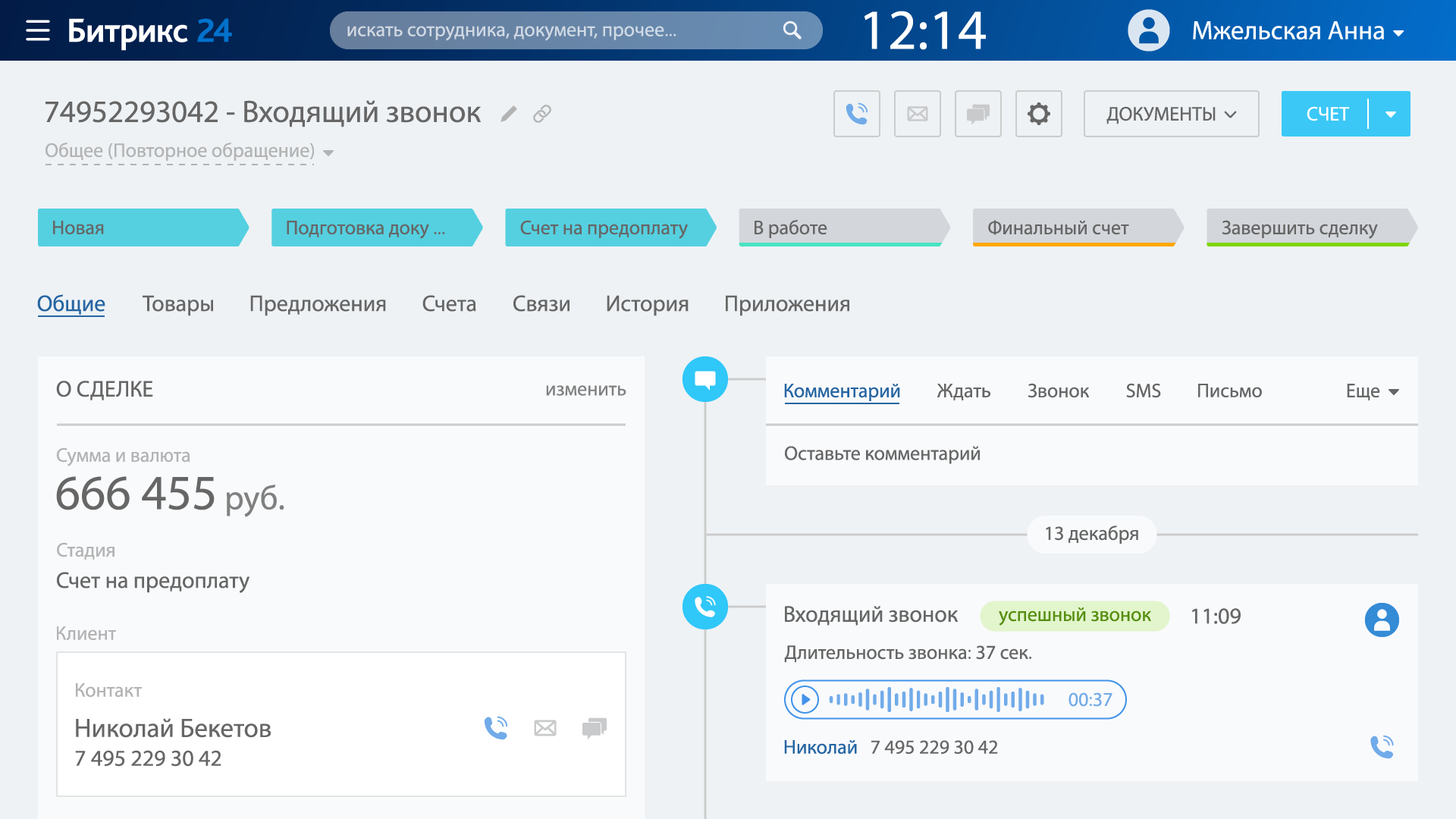1456x819 pixels.
Task: Seek within the call recording waveform
Action: (x=937, y=699)
